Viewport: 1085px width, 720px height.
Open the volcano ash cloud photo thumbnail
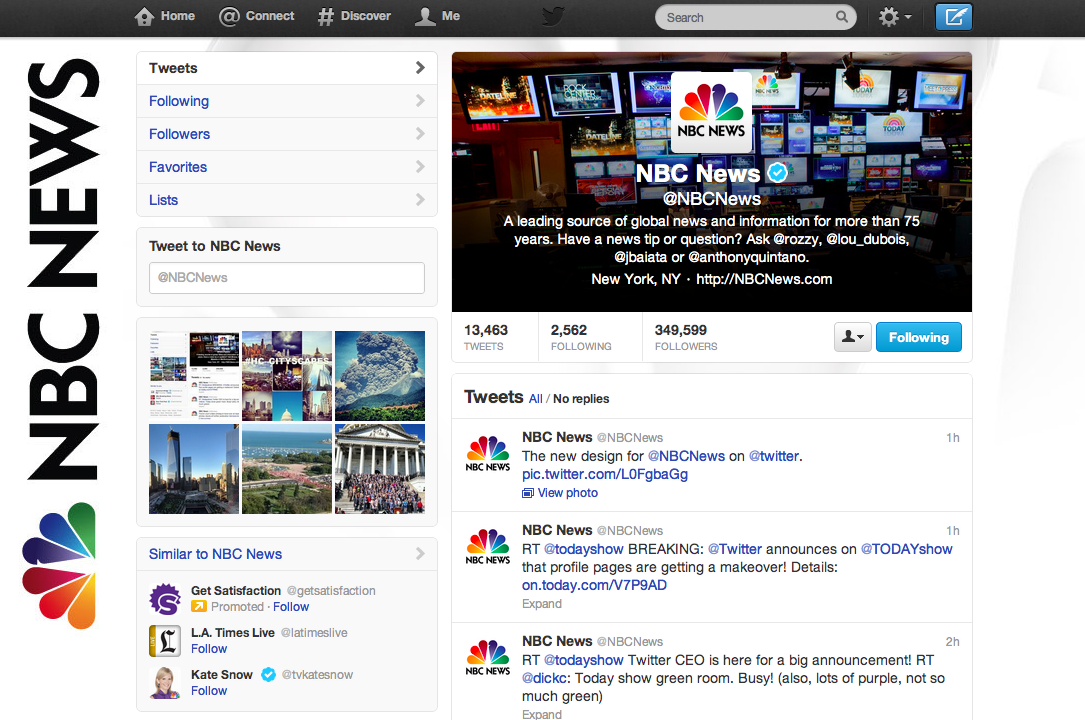click(380, 376)
